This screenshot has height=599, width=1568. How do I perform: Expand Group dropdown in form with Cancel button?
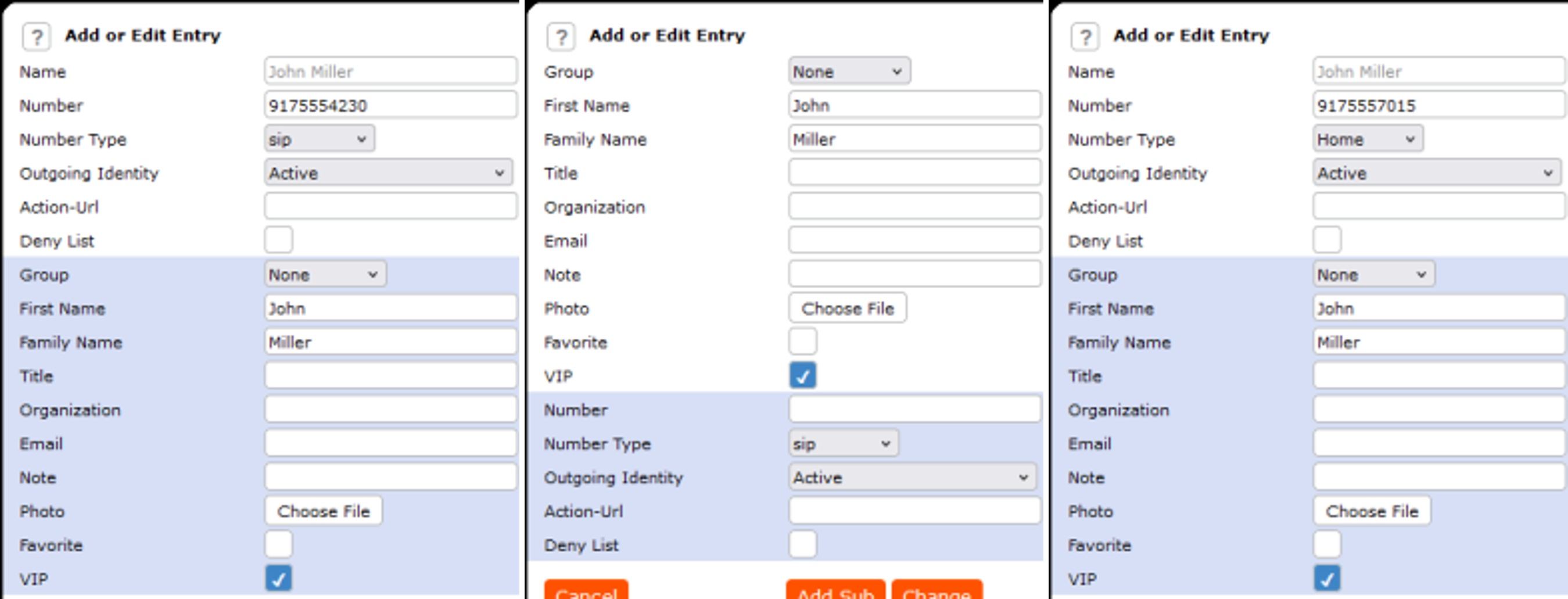click(x=849, y=72)
